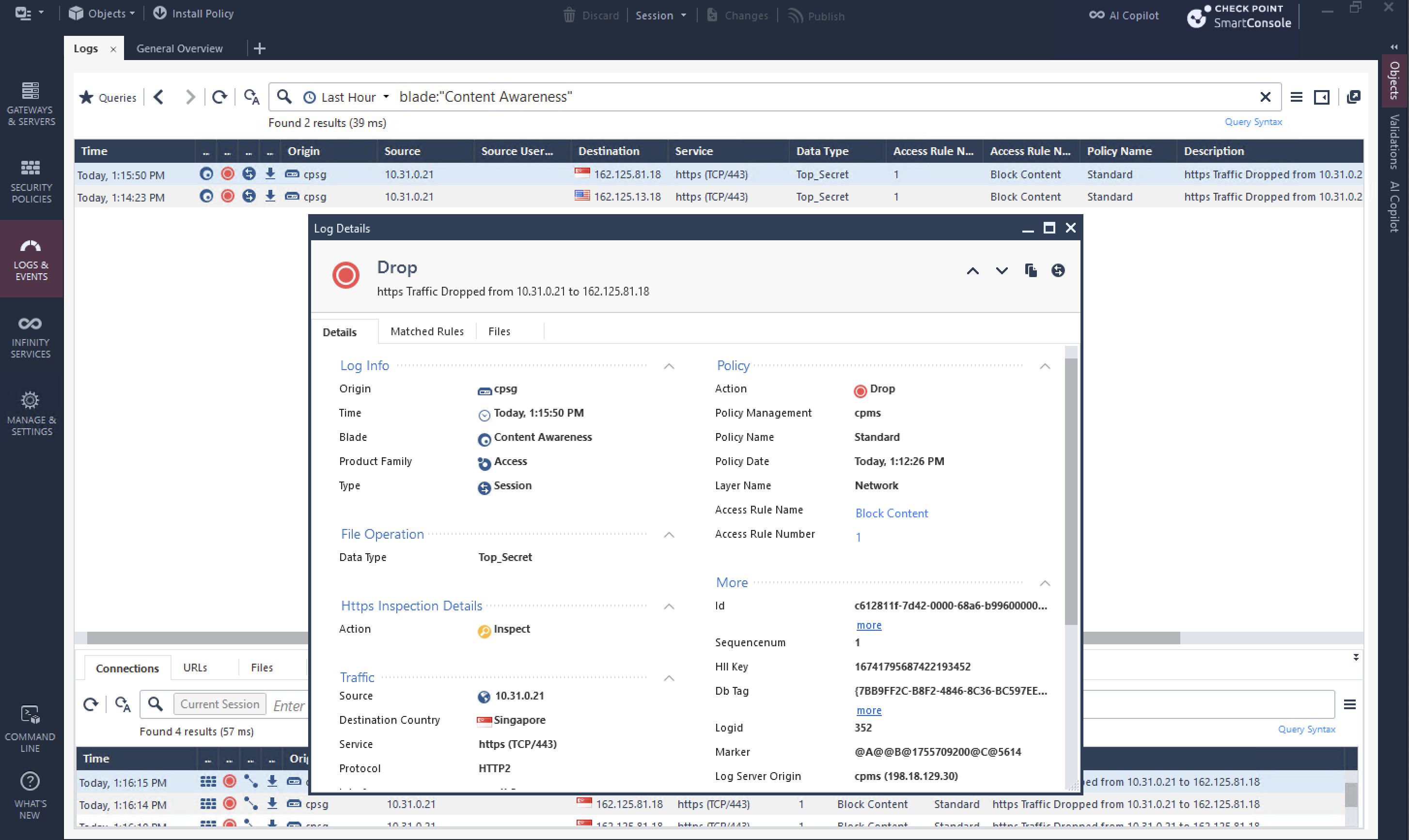Switch to the General Overview tab
The image size is (1409, 840).
(179, 48)
